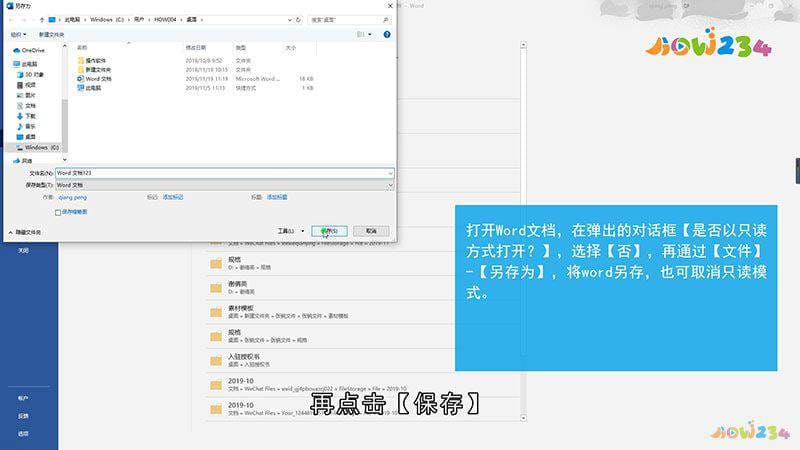Click the Windows (C:) breadcrumb segment
Screen dimensions: 800x450
[107, 19]
